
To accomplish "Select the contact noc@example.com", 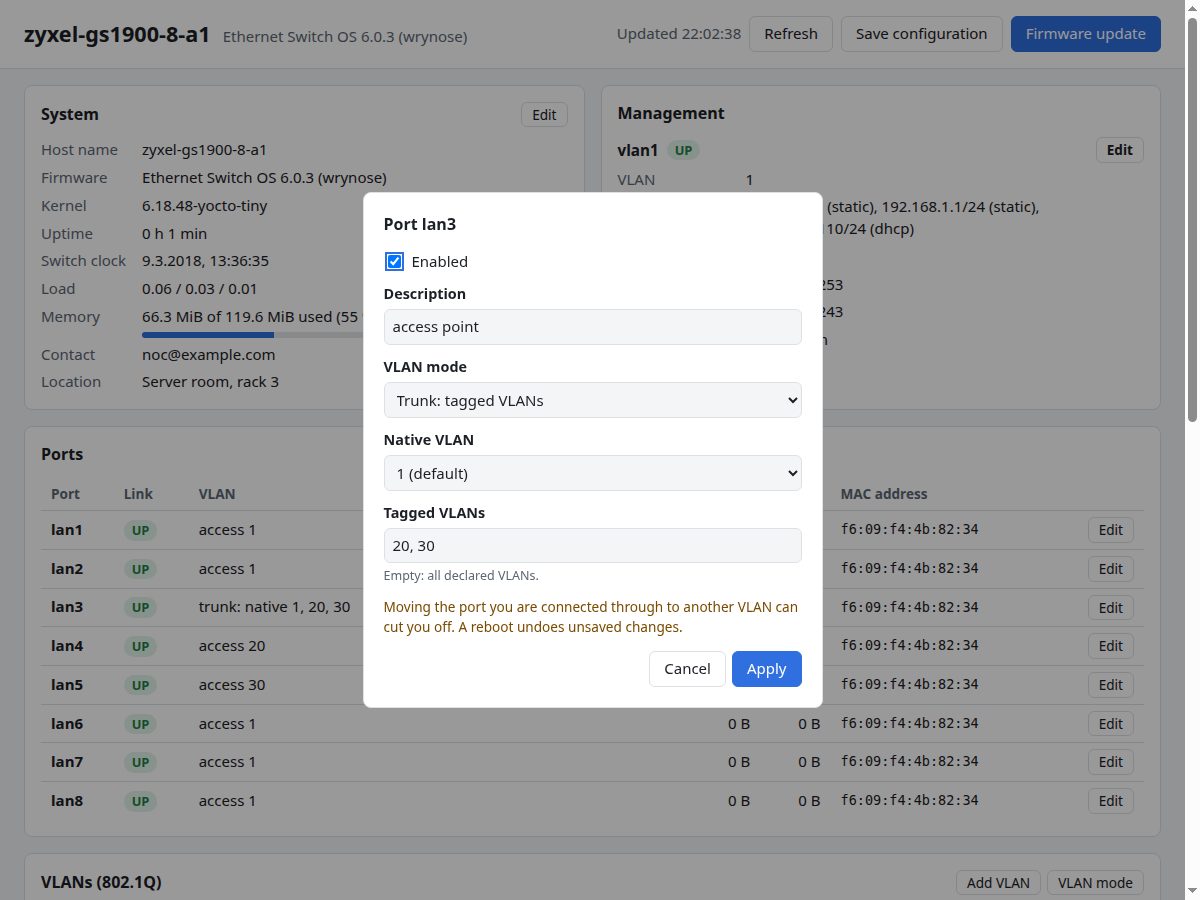I will (x=208, y=355).
